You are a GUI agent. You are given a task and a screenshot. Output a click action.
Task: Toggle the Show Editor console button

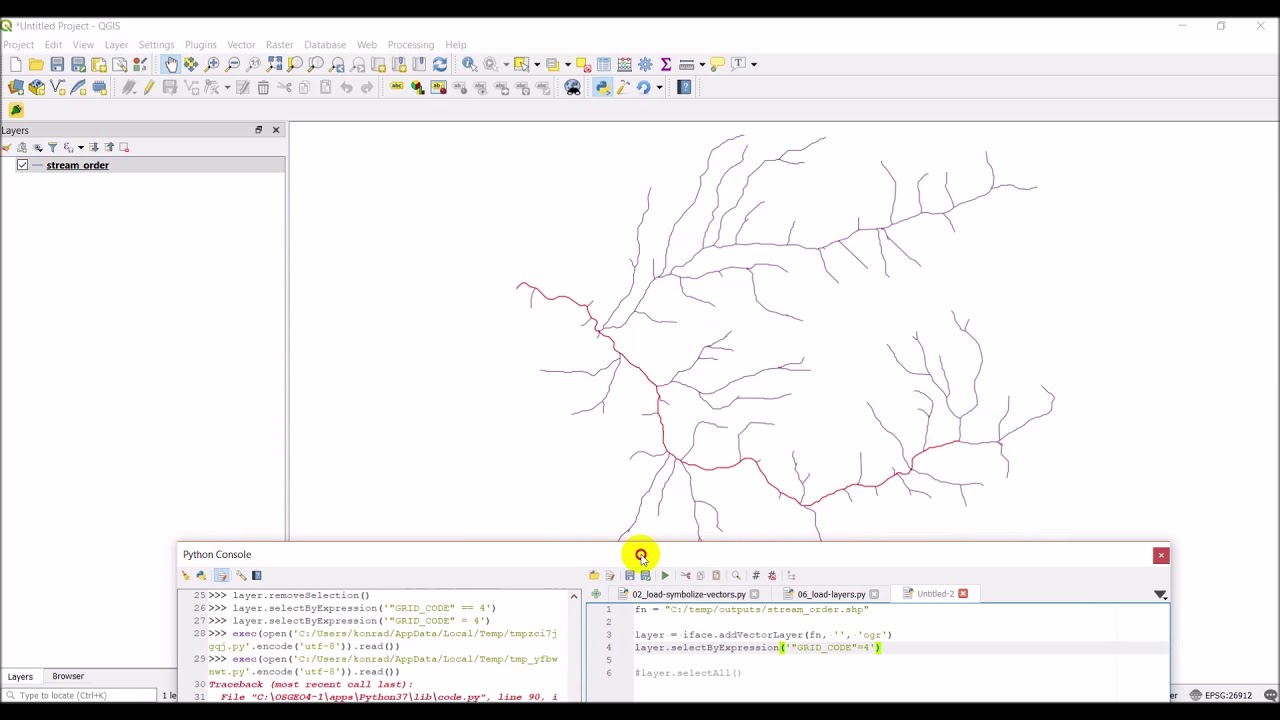pos(221,575)
